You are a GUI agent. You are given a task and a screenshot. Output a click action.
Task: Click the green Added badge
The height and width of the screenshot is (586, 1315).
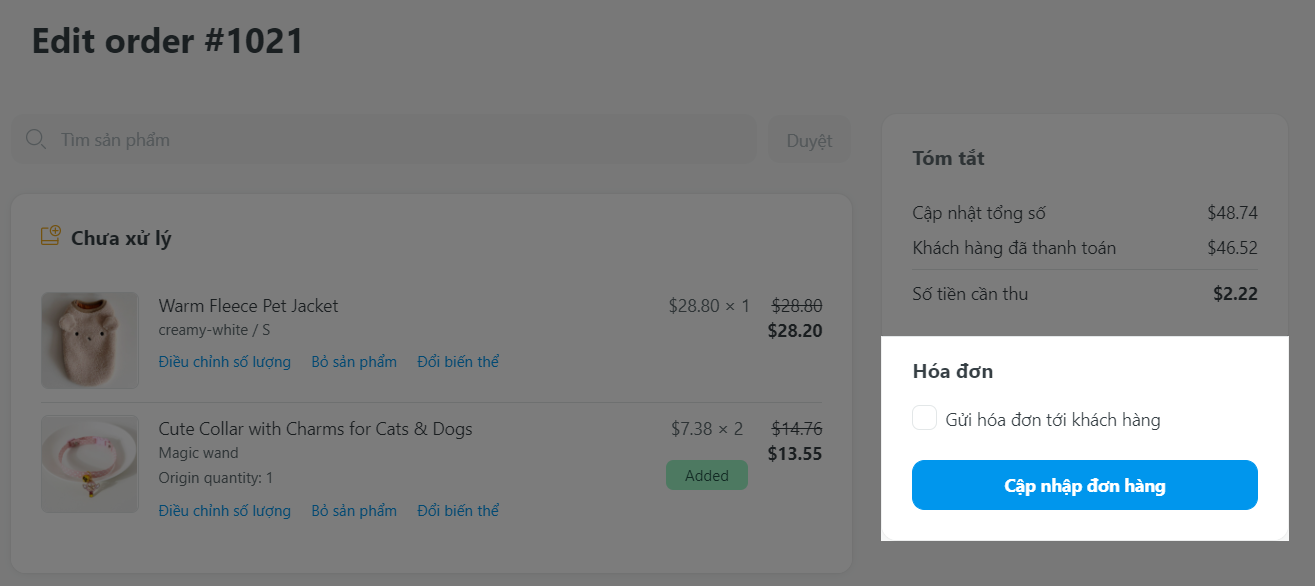(x=706, y=476)
